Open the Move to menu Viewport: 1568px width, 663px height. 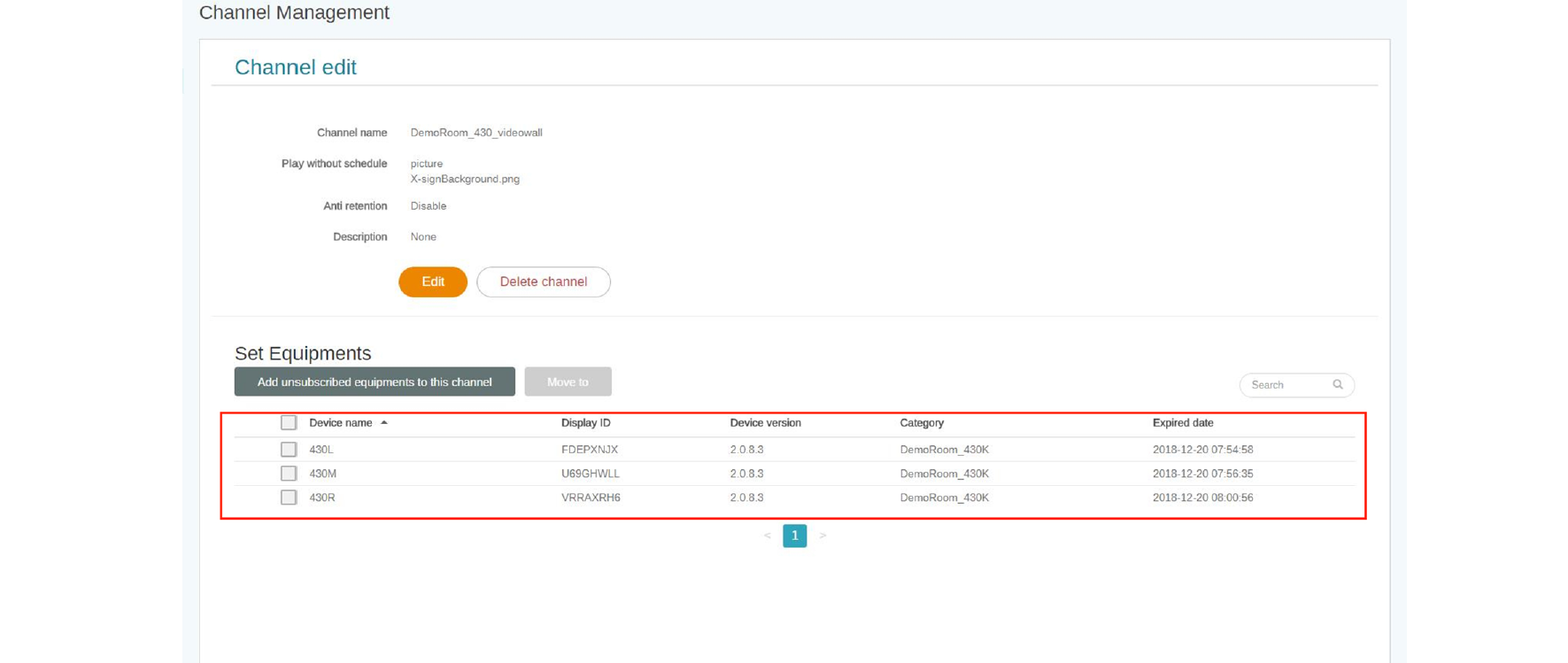[568, 382]
